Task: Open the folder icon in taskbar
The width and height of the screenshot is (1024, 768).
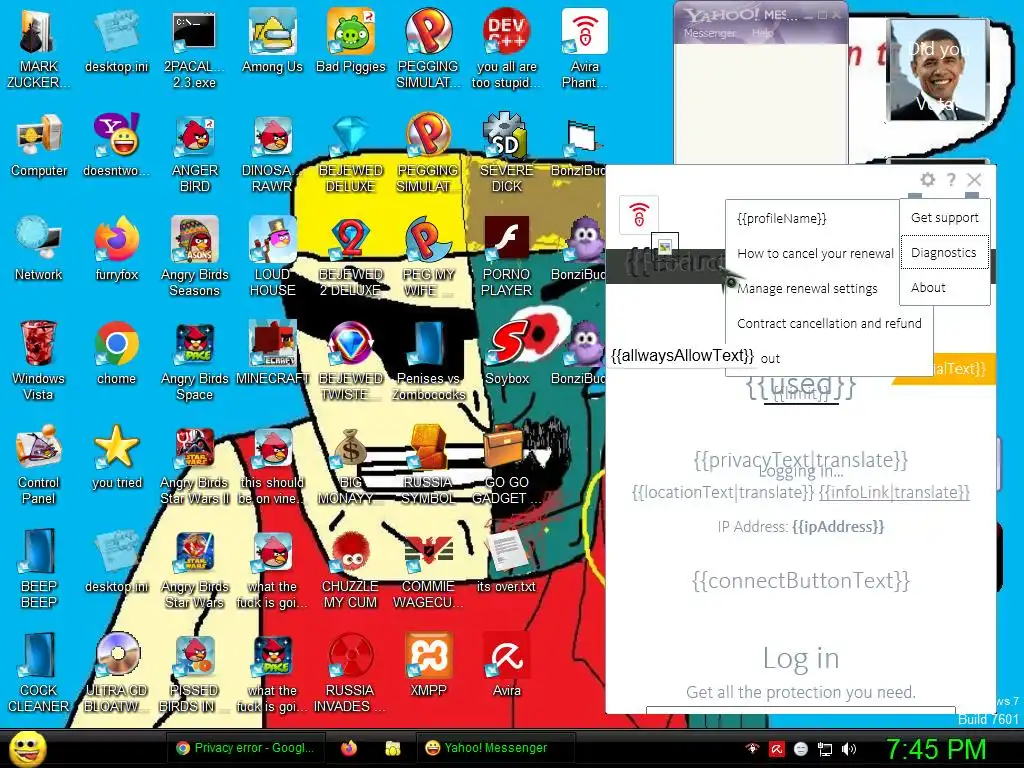Action: pos(392,748)
